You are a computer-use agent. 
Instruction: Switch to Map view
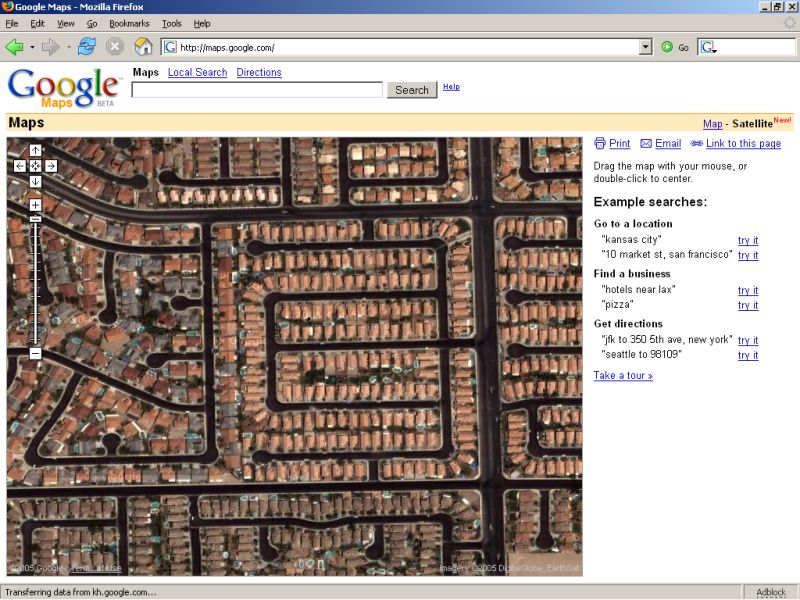(712, 124)
